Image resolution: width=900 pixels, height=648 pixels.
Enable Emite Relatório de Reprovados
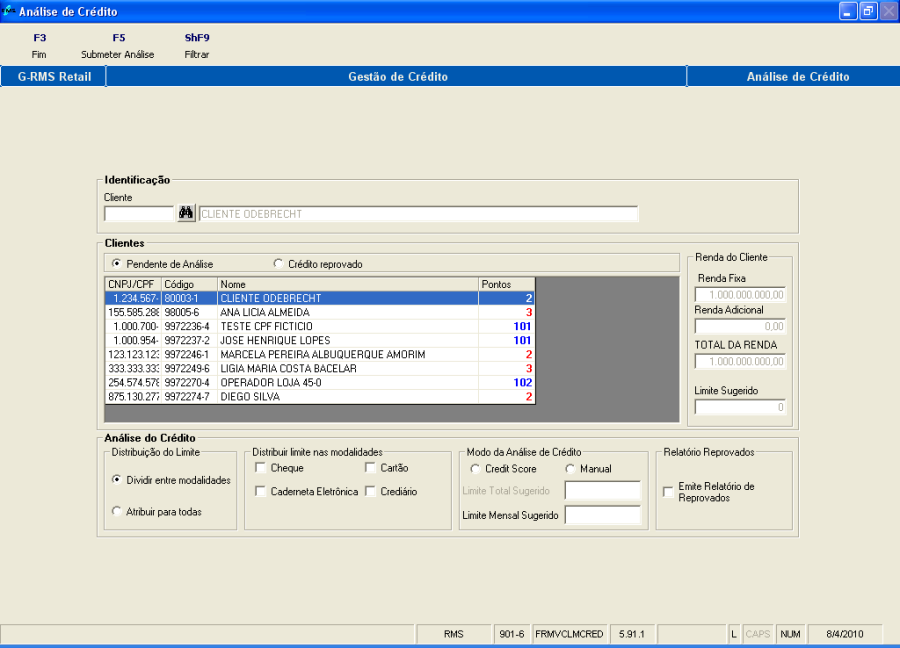pyautogui.click(x=668, y=491)
